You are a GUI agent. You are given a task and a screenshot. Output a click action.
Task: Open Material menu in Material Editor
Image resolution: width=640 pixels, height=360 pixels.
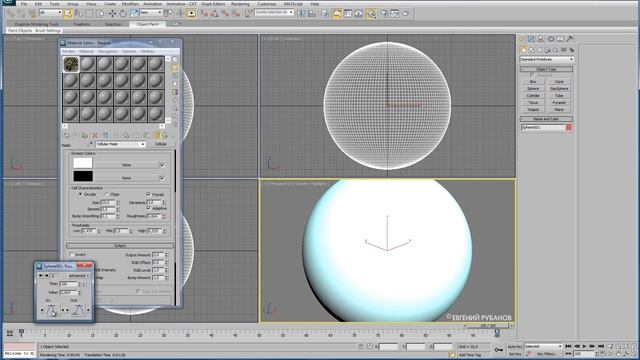point(86,51)
